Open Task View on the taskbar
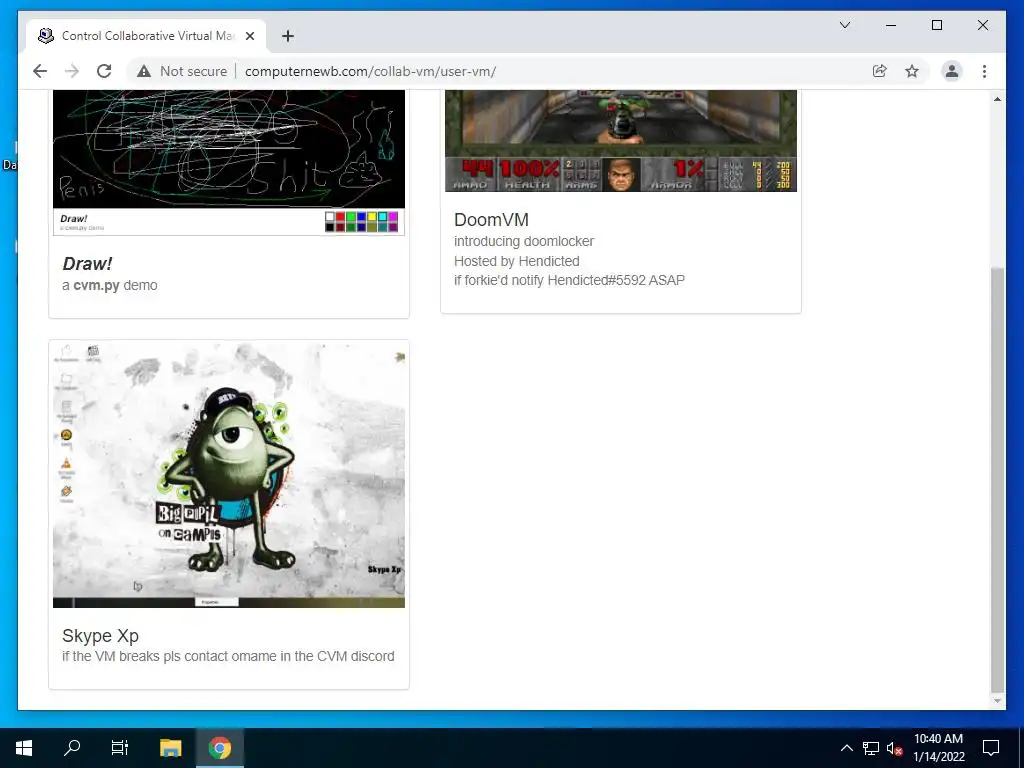This screenshot has height=768, width=1024. (x=120, y=748)
